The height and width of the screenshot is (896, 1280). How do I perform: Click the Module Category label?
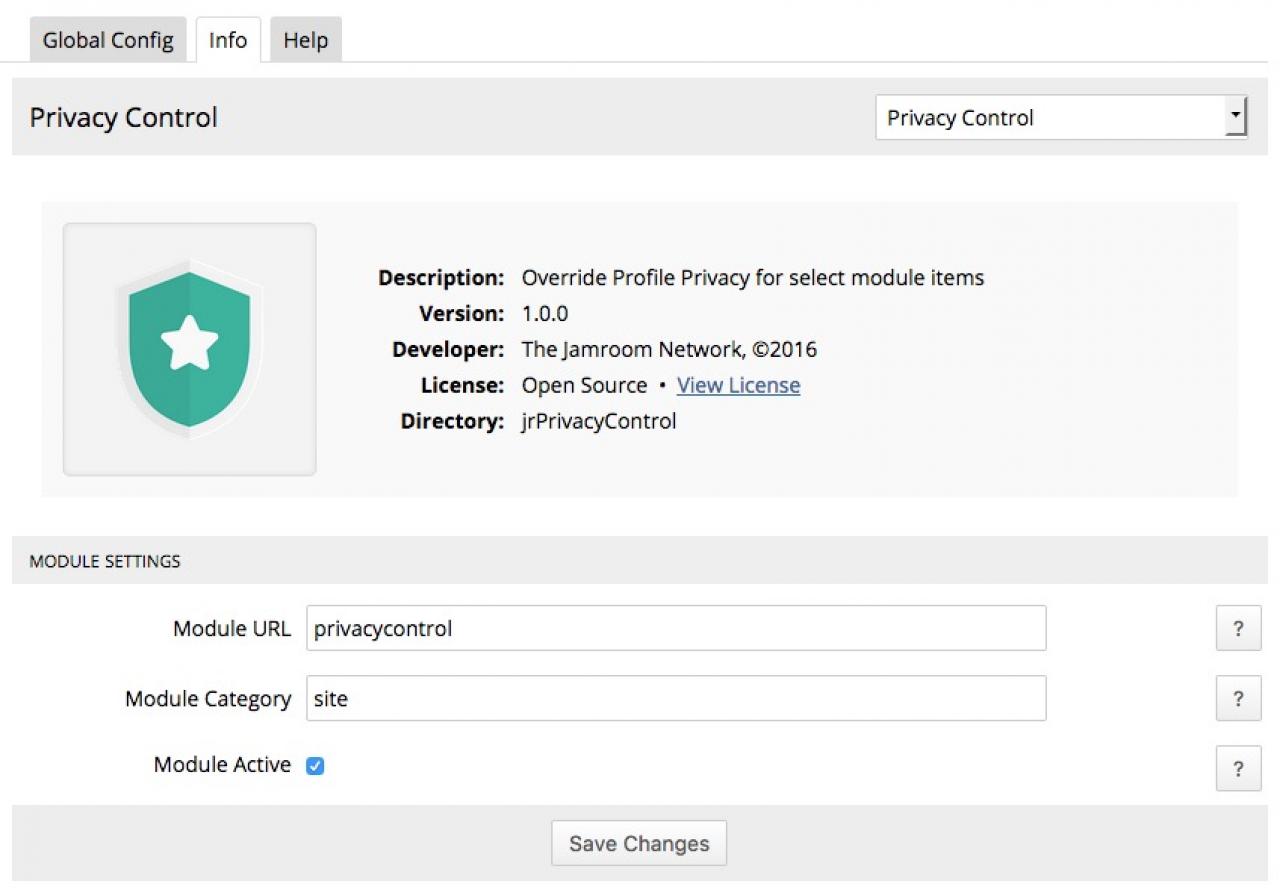tap(208, 699)
